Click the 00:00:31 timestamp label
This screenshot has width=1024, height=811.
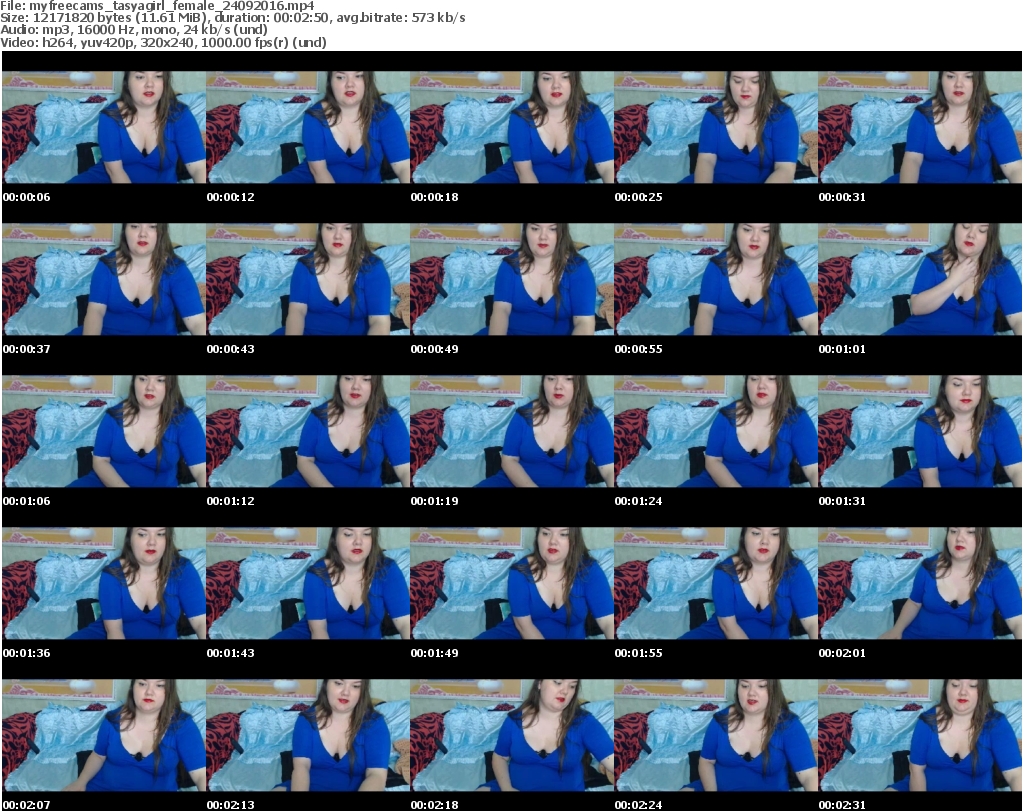click(842, 197)
